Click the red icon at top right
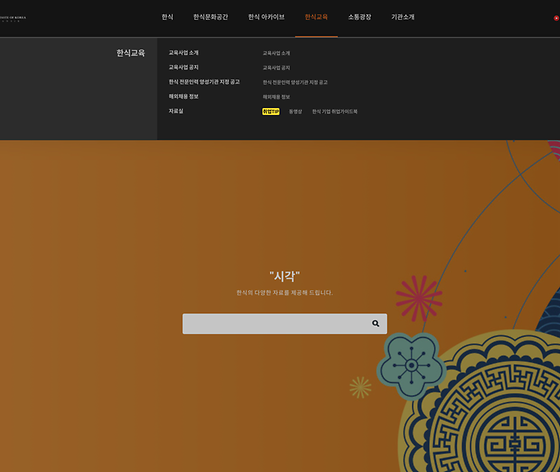 point(556,18)
